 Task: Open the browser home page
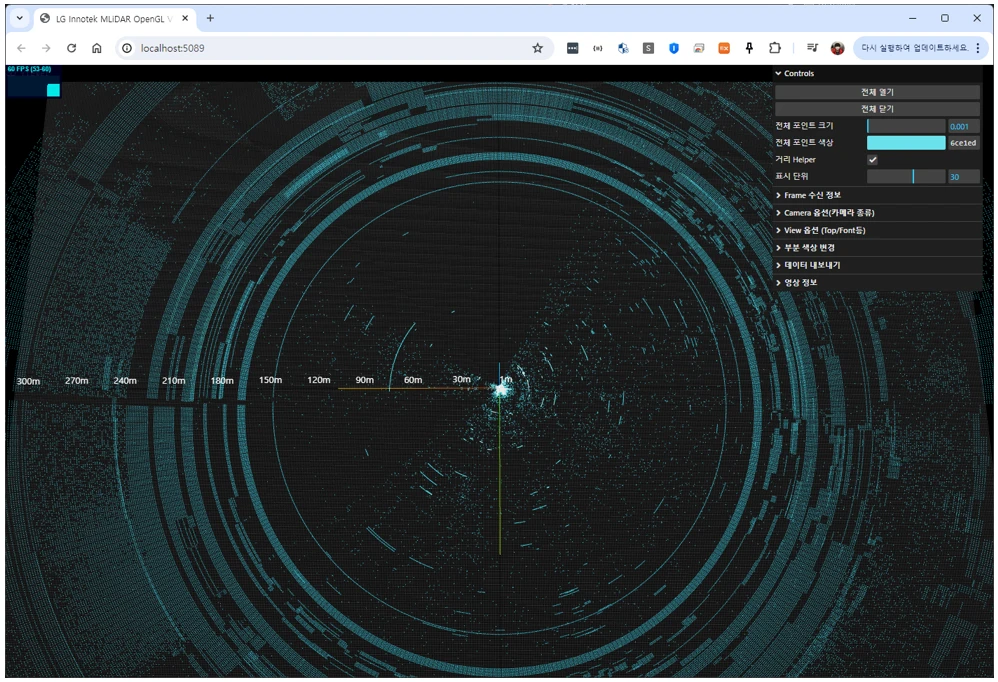pos(97,48)
